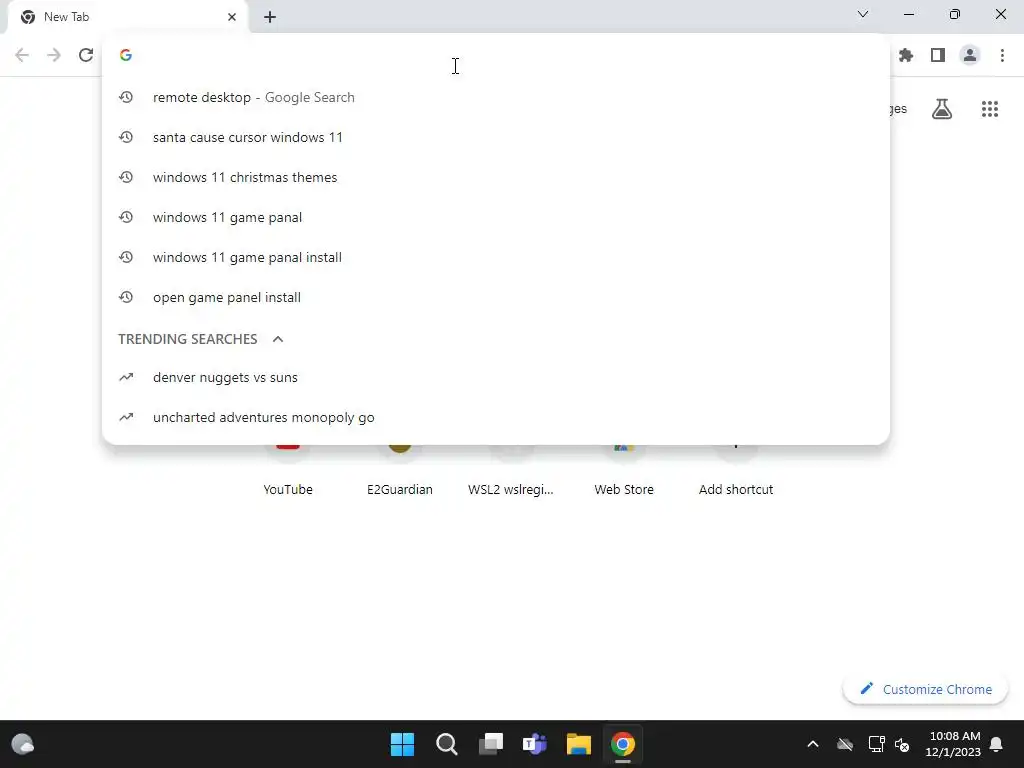Viewport: 1024px width, 768px height.
Task: Open the notifications bell
Action: (x=997, y=744)
